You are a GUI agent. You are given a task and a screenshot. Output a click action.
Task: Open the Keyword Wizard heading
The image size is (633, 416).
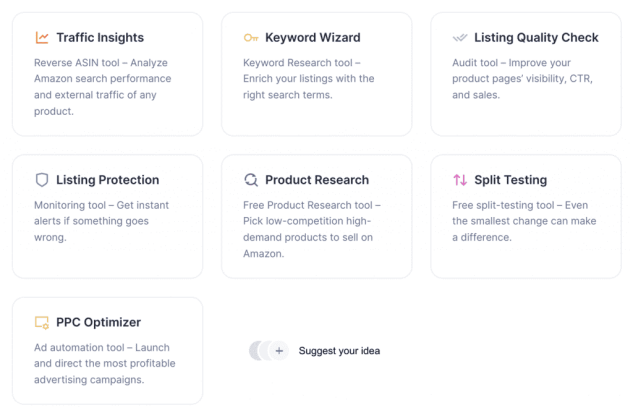point(313,38)
